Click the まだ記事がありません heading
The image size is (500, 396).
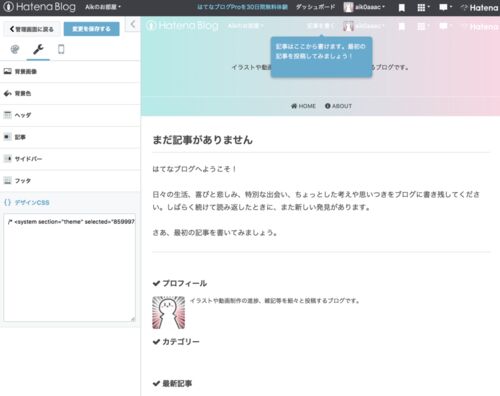[x=202, y=140]
